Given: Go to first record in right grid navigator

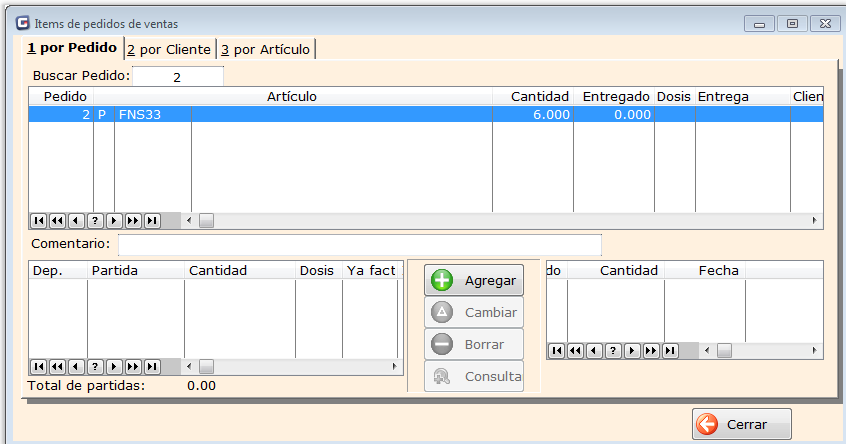Looking at the screenshot, I should point(556,351).
